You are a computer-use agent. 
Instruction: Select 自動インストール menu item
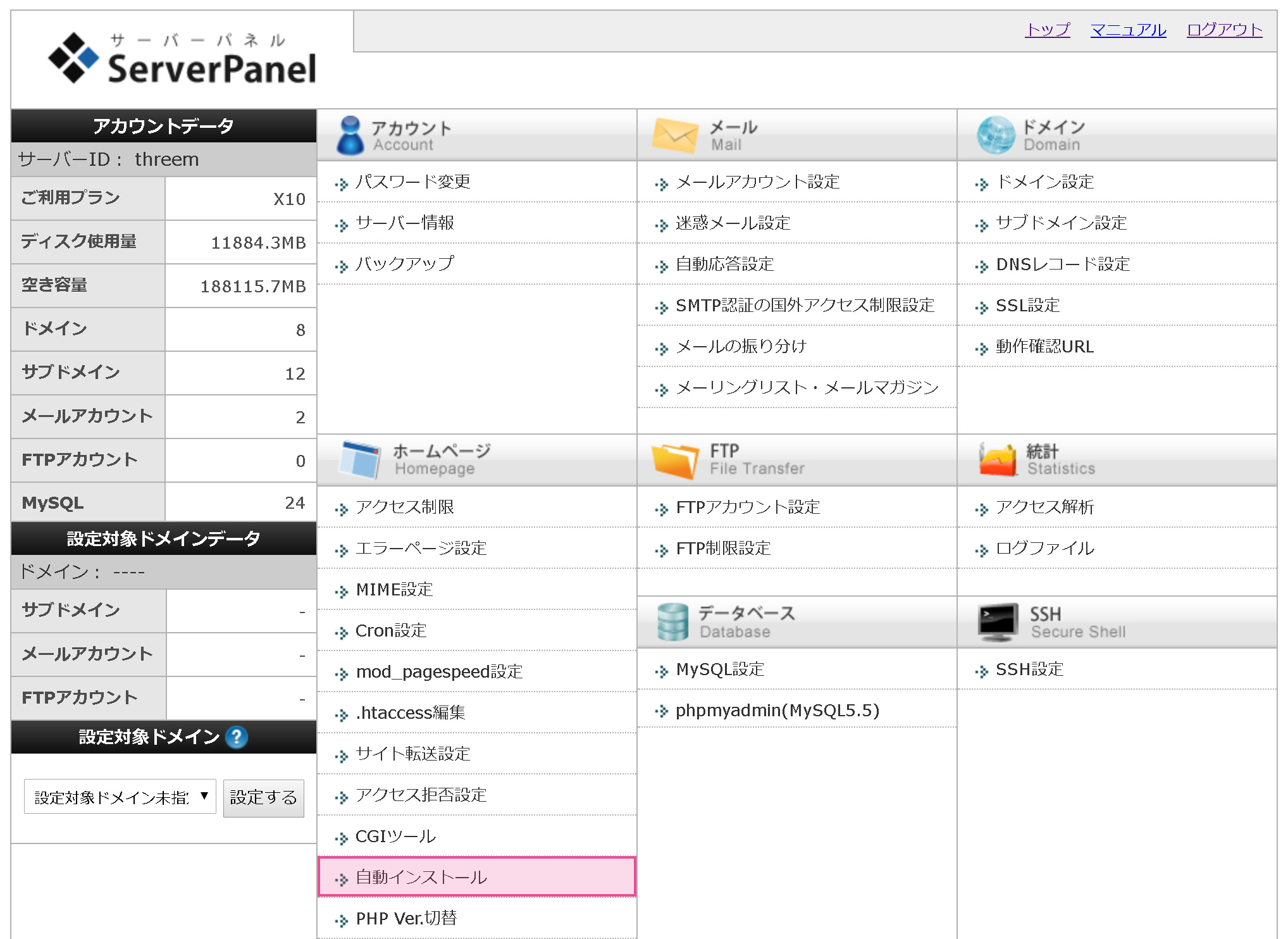point(421,877)
